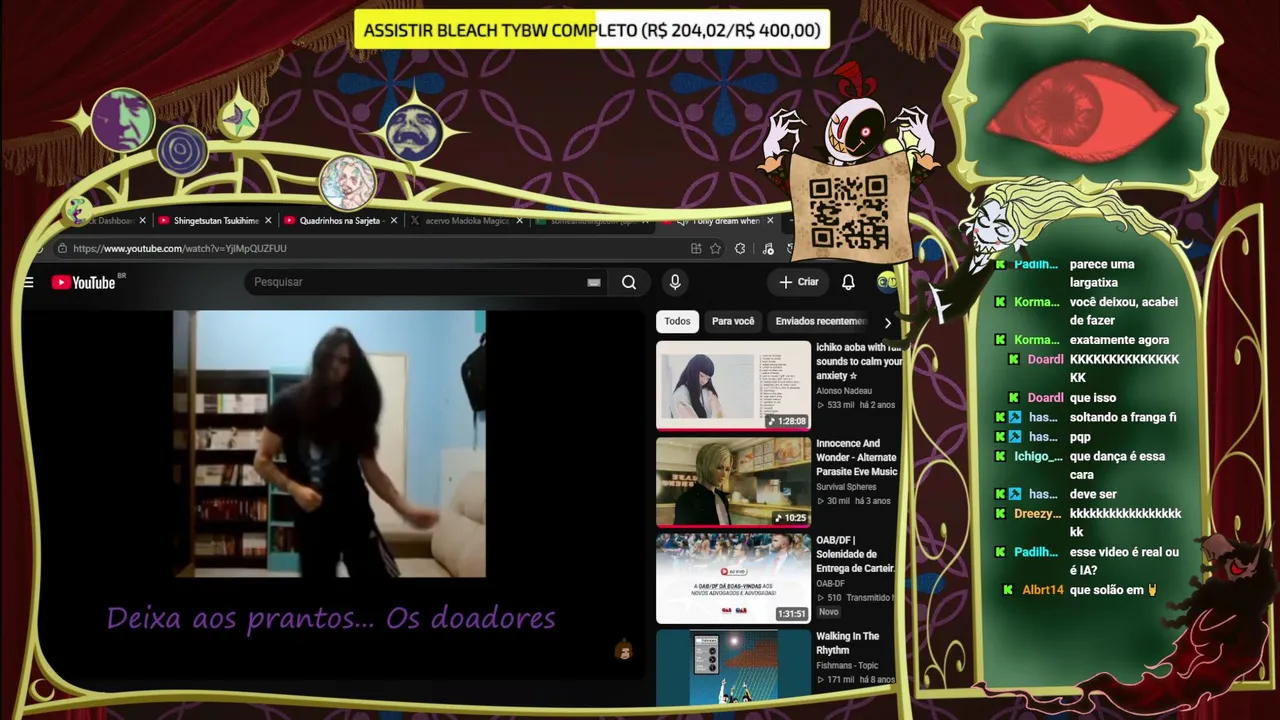
Task: Click chat message 'que dança é essa cara'
Action: 1117,466
